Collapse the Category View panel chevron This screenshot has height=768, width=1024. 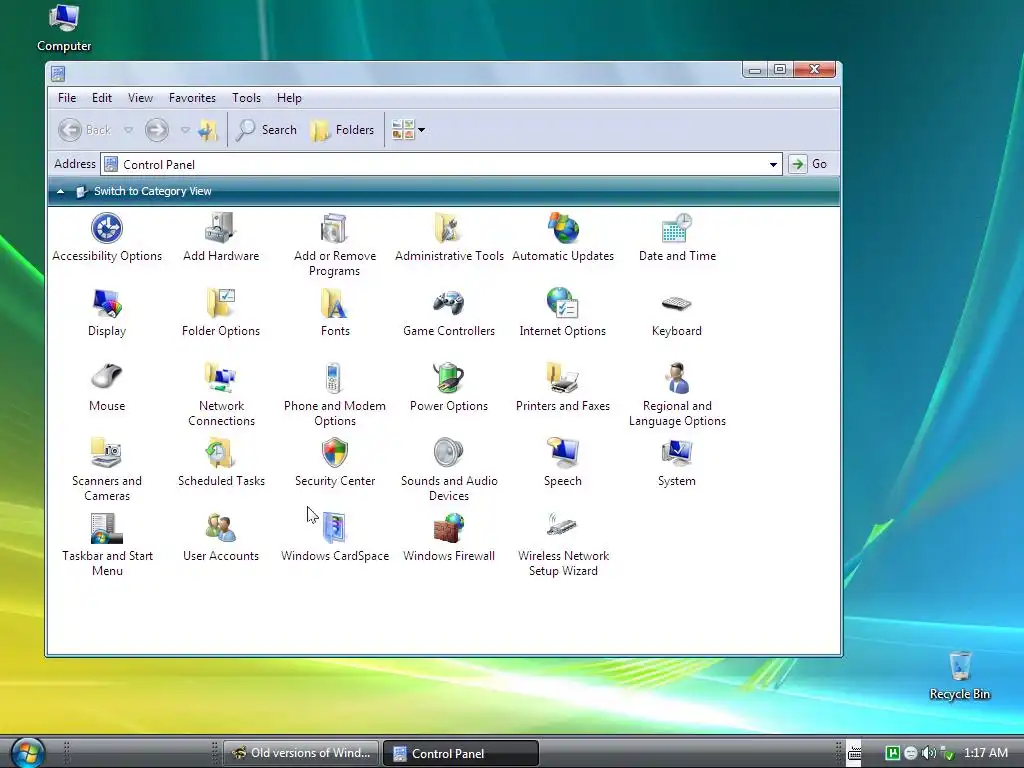click(60, 191)
